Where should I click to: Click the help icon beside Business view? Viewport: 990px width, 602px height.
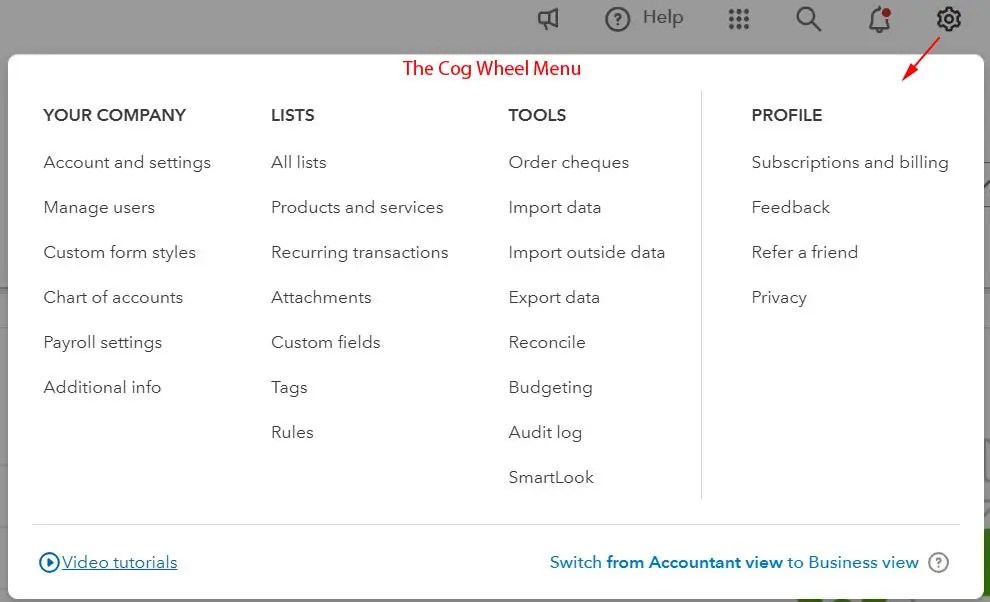938,562
